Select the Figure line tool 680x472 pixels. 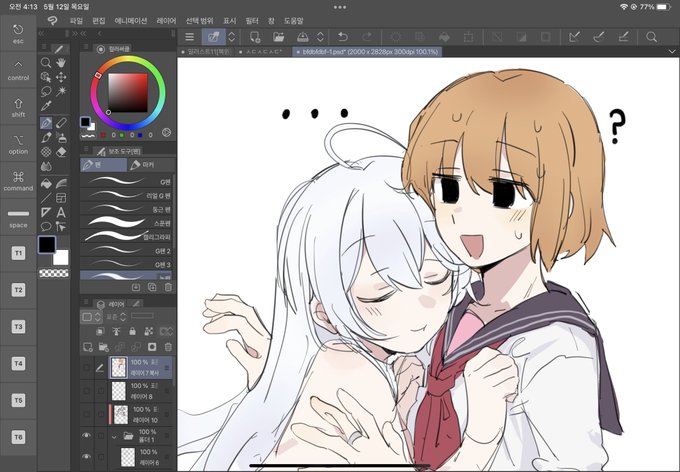(46, 198)
